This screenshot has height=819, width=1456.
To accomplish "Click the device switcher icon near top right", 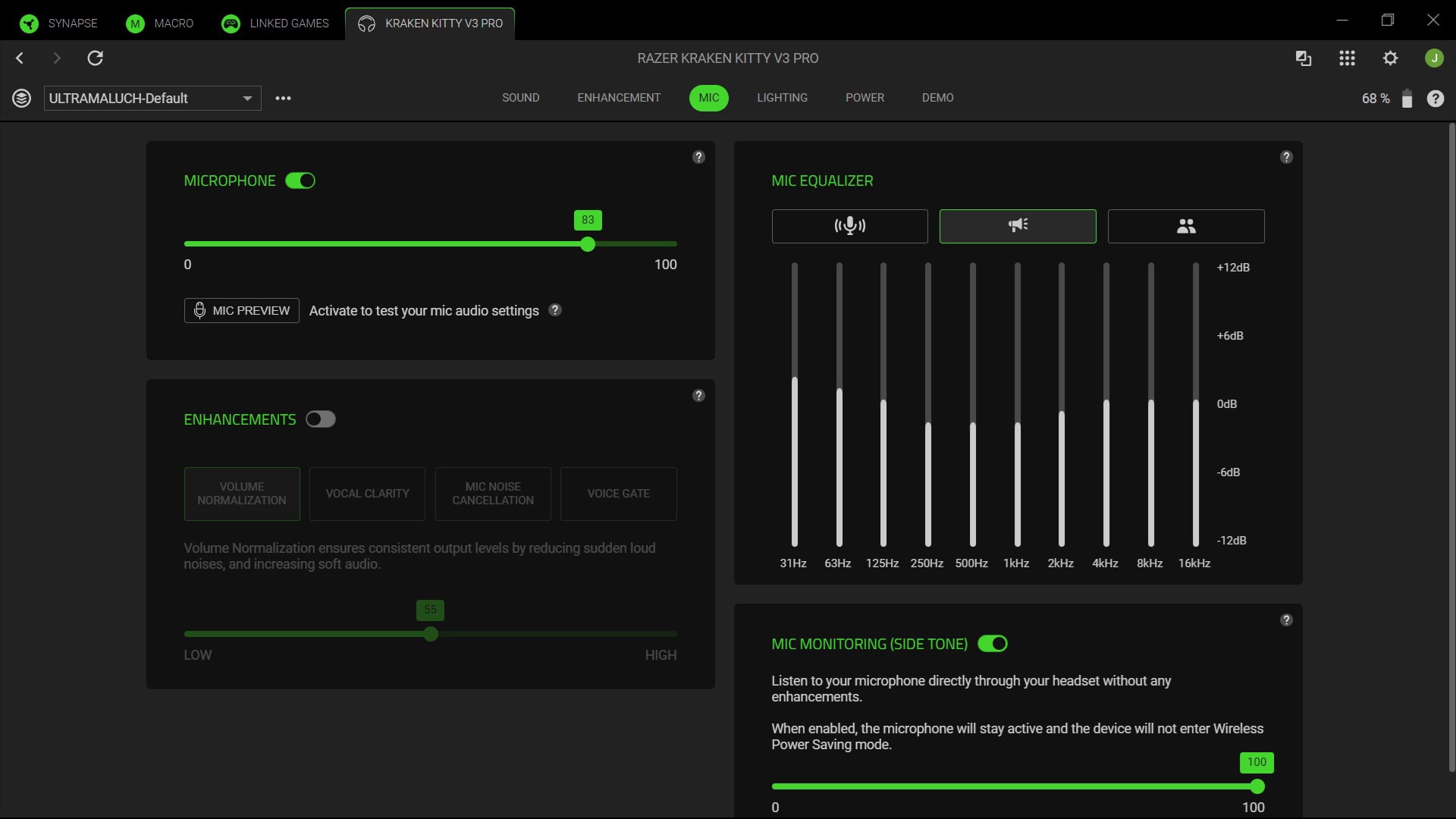I will (x=1304, y=58).
